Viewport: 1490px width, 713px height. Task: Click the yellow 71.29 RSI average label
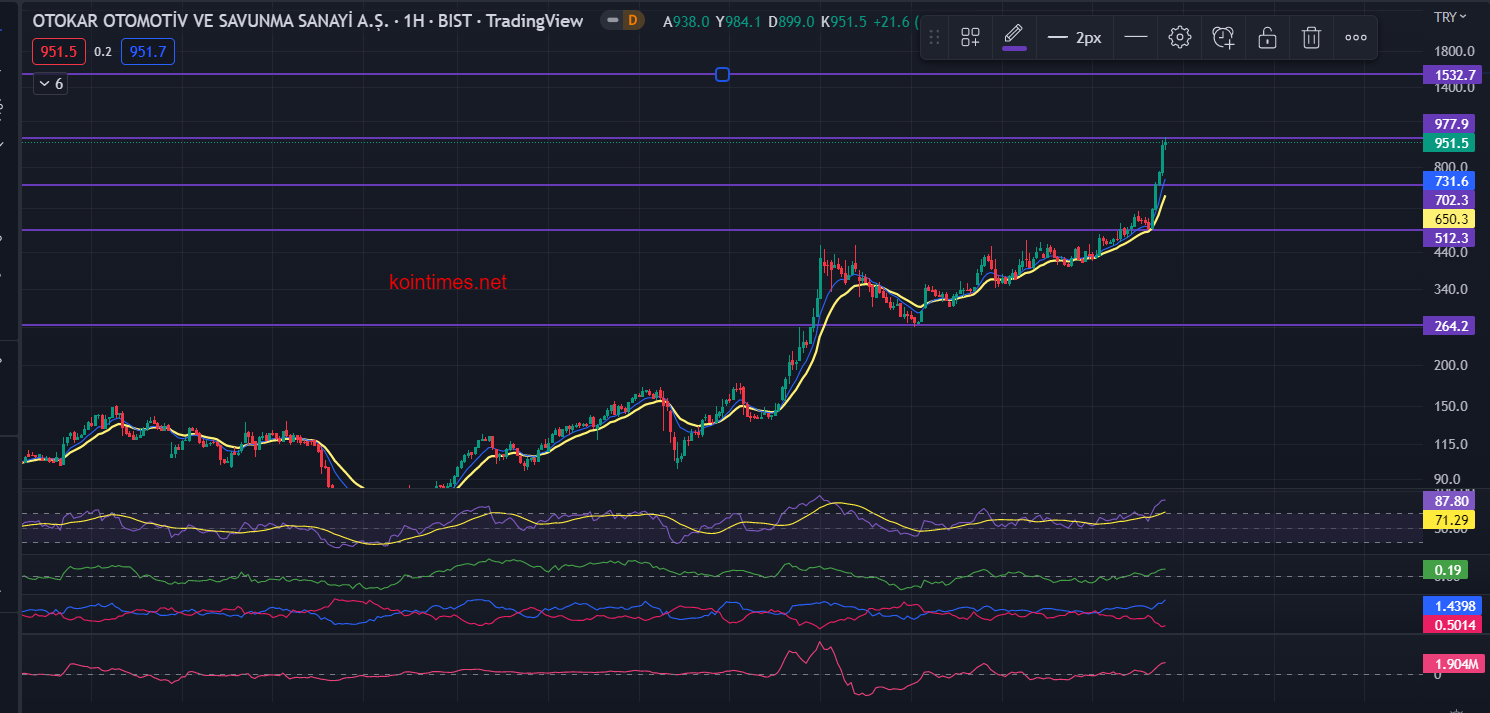click(1448, 520)
